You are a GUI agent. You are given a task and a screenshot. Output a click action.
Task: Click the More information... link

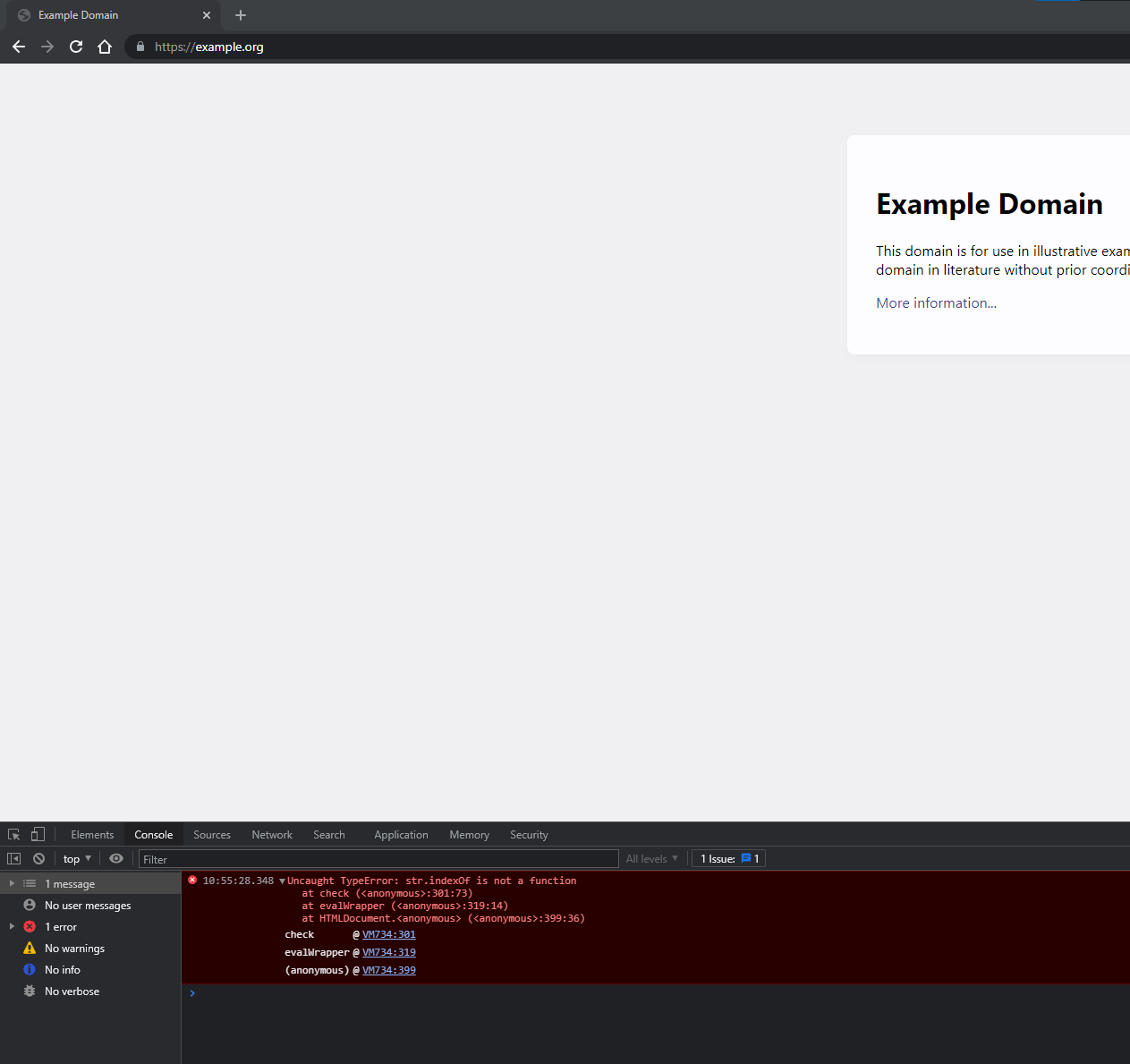936,303
